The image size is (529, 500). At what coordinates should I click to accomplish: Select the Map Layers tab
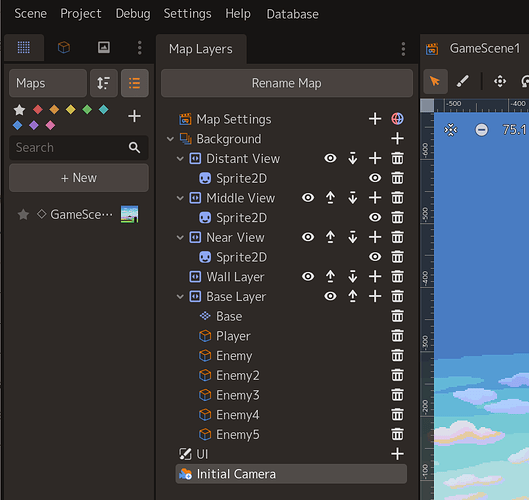tap(201, 49)
